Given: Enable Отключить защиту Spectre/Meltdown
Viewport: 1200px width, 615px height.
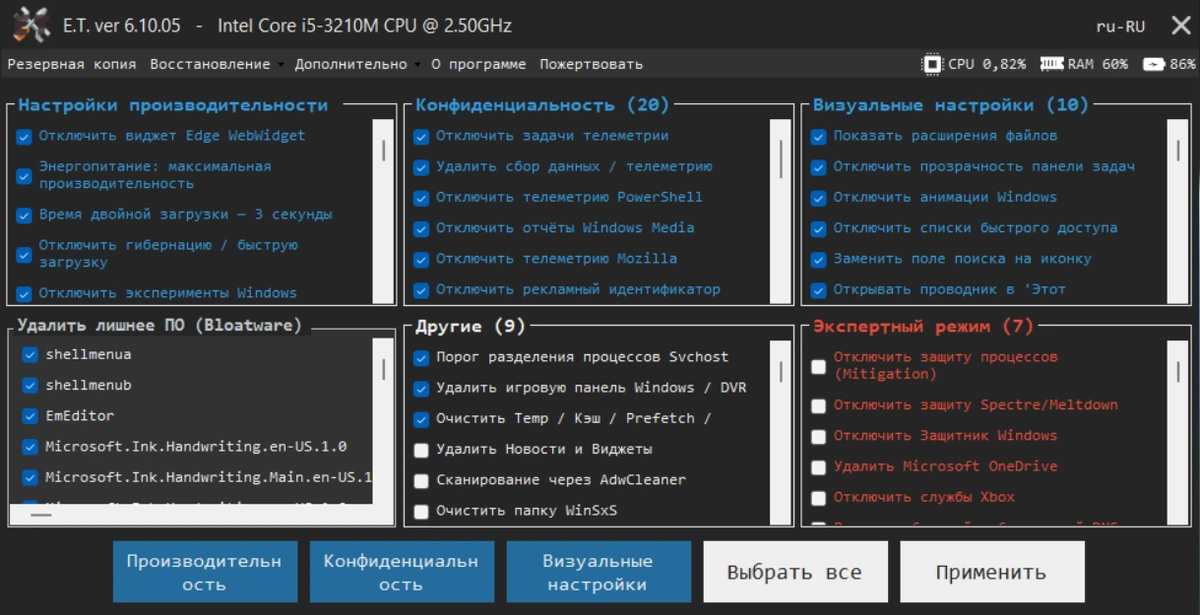Looking at the screenshot, I should coord(818,406).
